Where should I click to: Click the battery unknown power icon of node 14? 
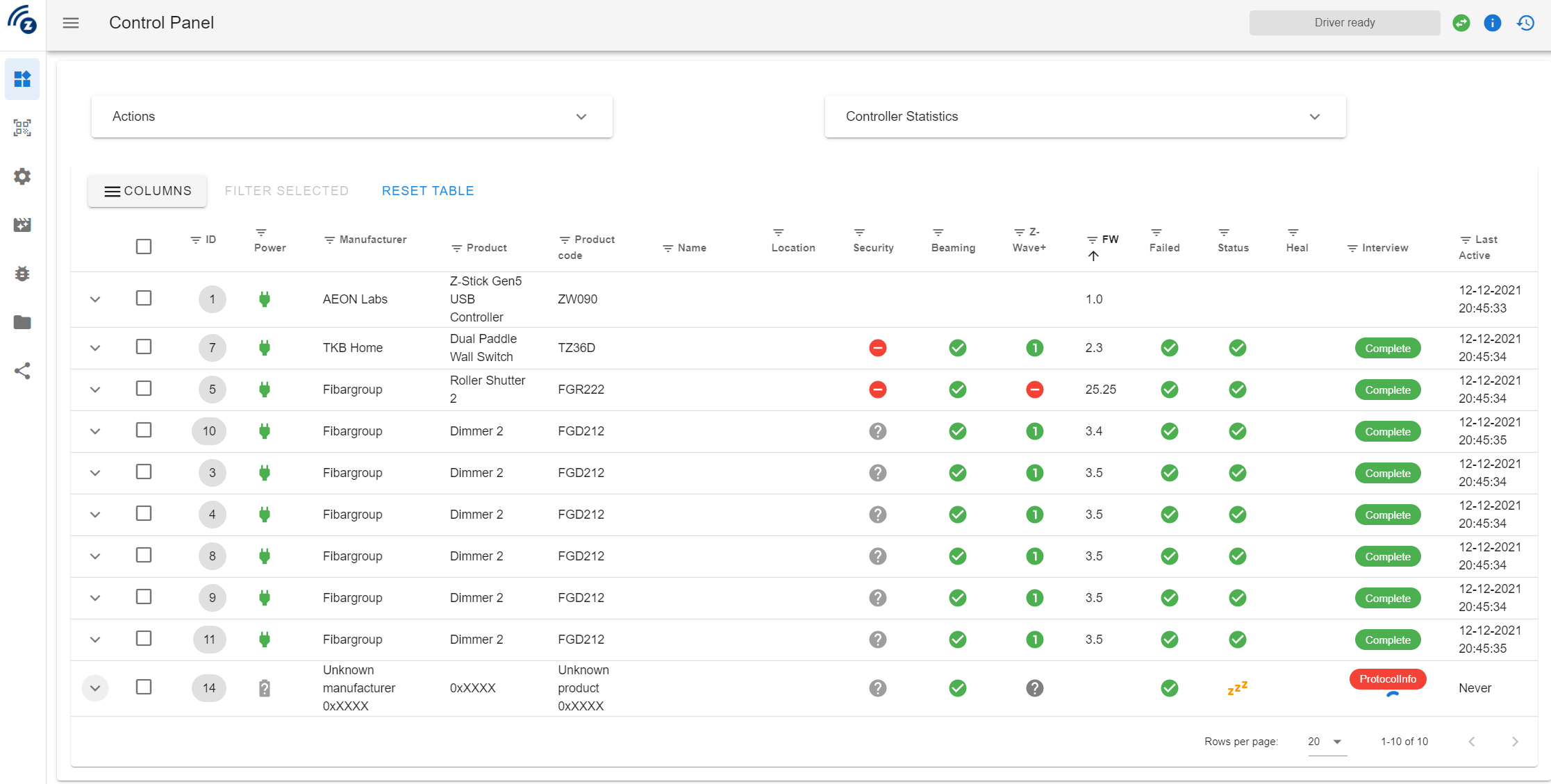pos(264,688)
